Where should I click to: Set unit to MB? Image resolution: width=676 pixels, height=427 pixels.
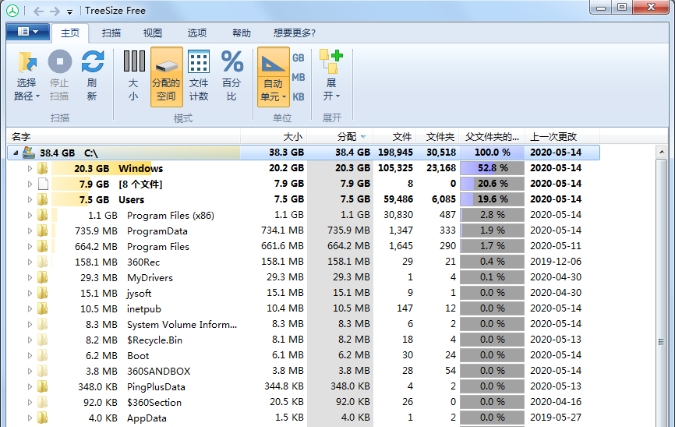coord(298,77)
